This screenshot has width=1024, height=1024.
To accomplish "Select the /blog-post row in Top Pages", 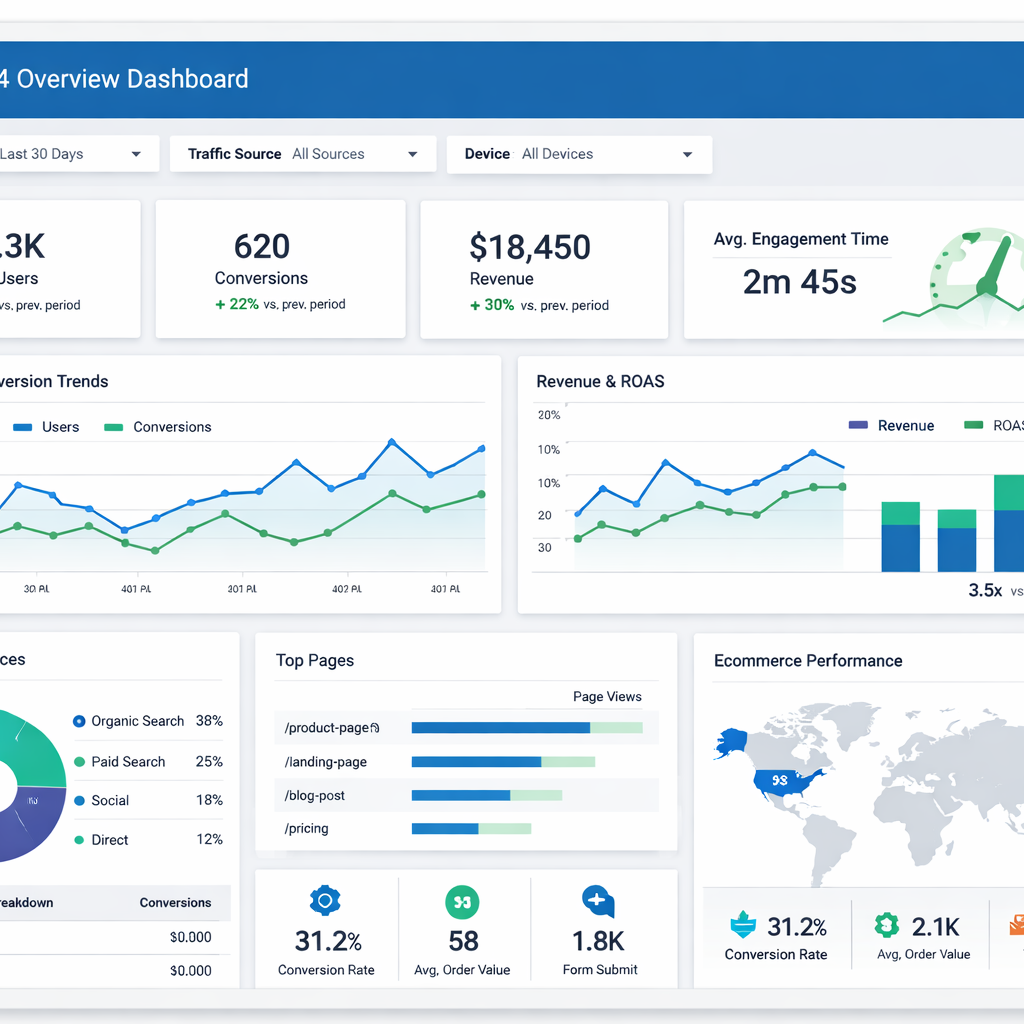I will (x=466, y=795).
